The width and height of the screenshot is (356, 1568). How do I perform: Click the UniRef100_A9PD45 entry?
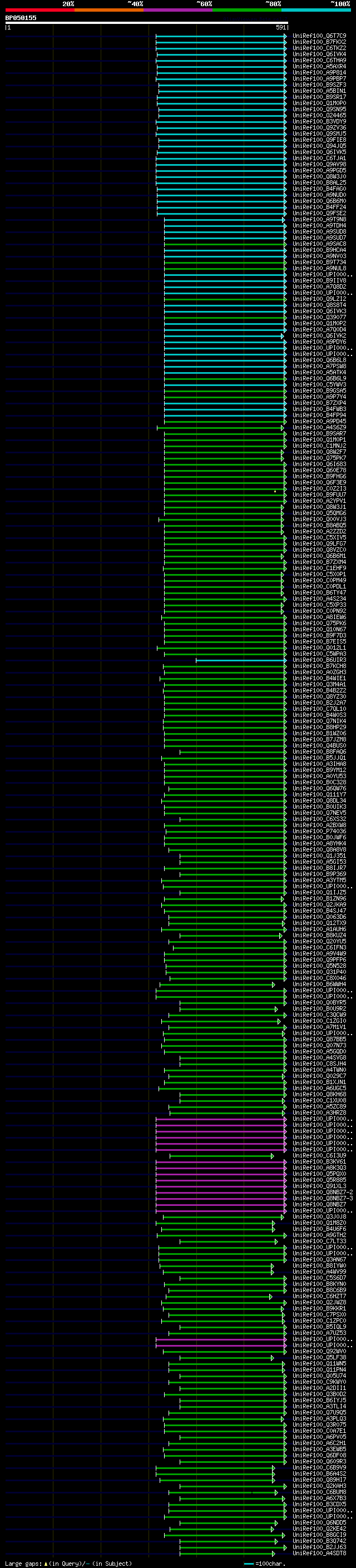319,421
